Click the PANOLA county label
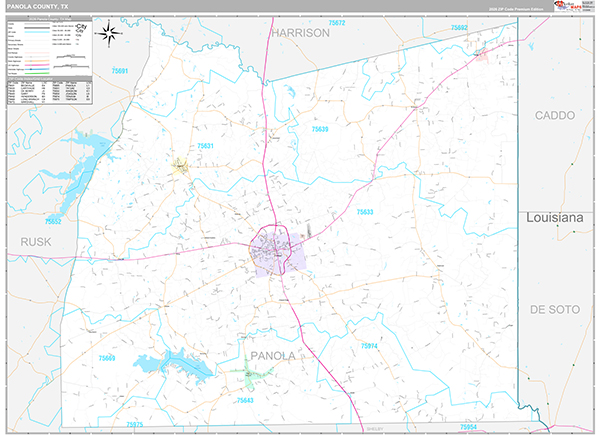Viewport: 600px width, 435px height. (x=272, y=355)
